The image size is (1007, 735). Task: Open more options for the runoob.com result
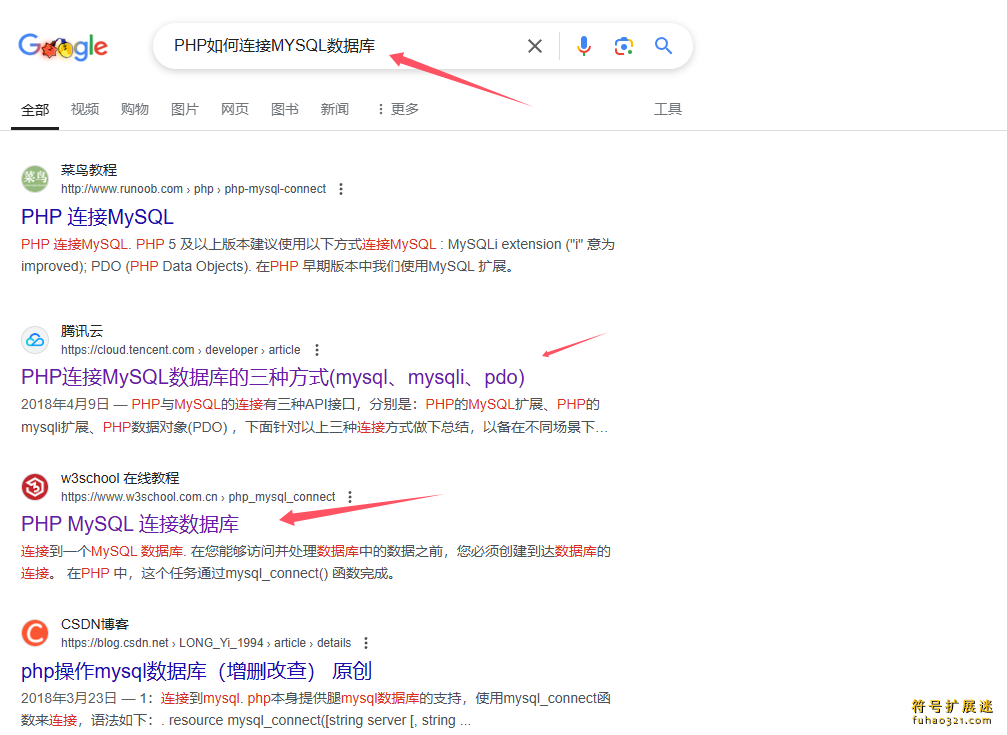click(341, 189)
